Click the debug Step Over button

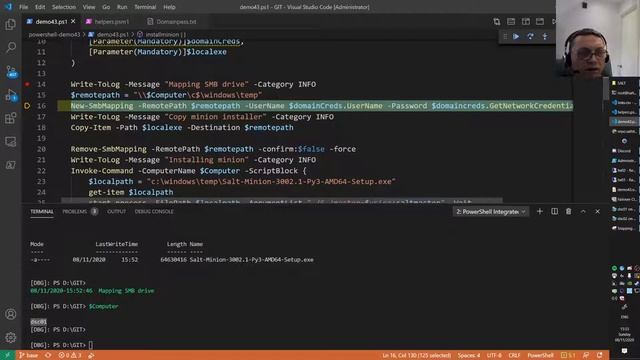click(x=530, y=36)
